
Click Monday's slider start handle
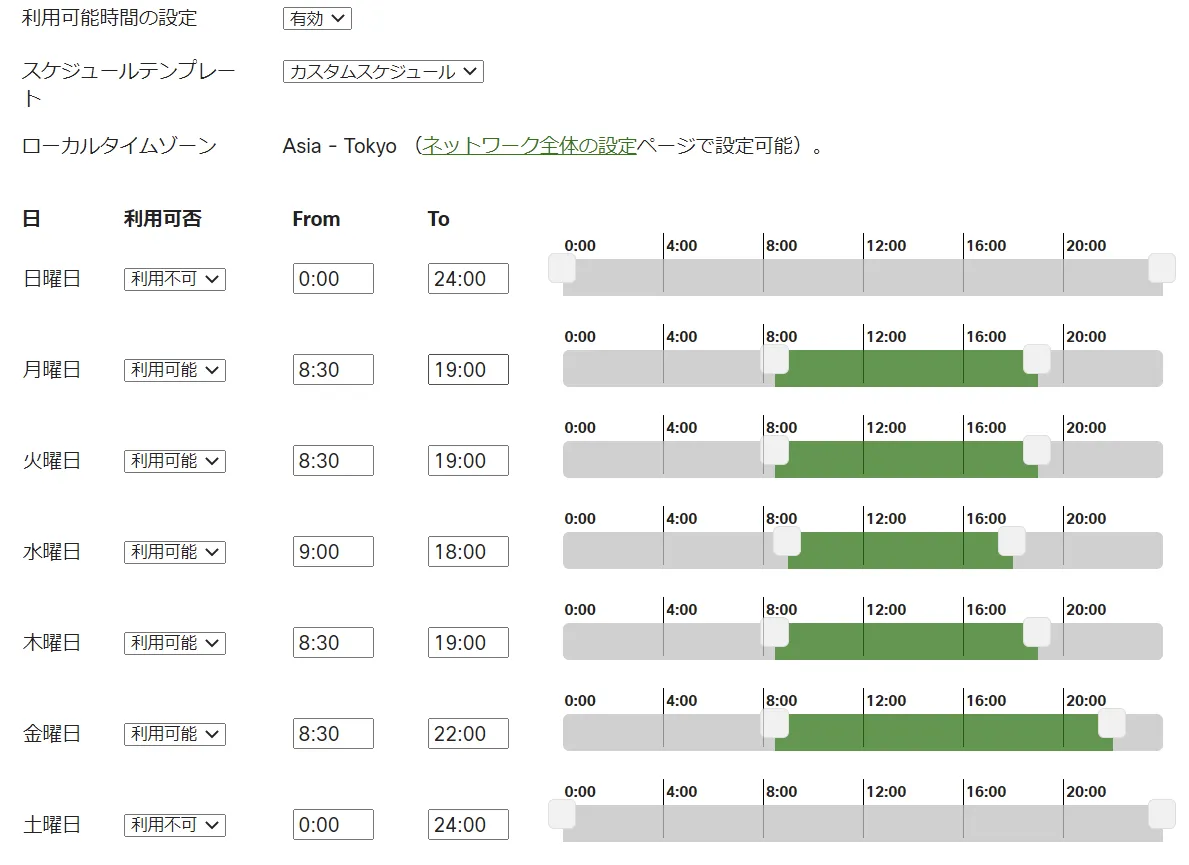775,359
